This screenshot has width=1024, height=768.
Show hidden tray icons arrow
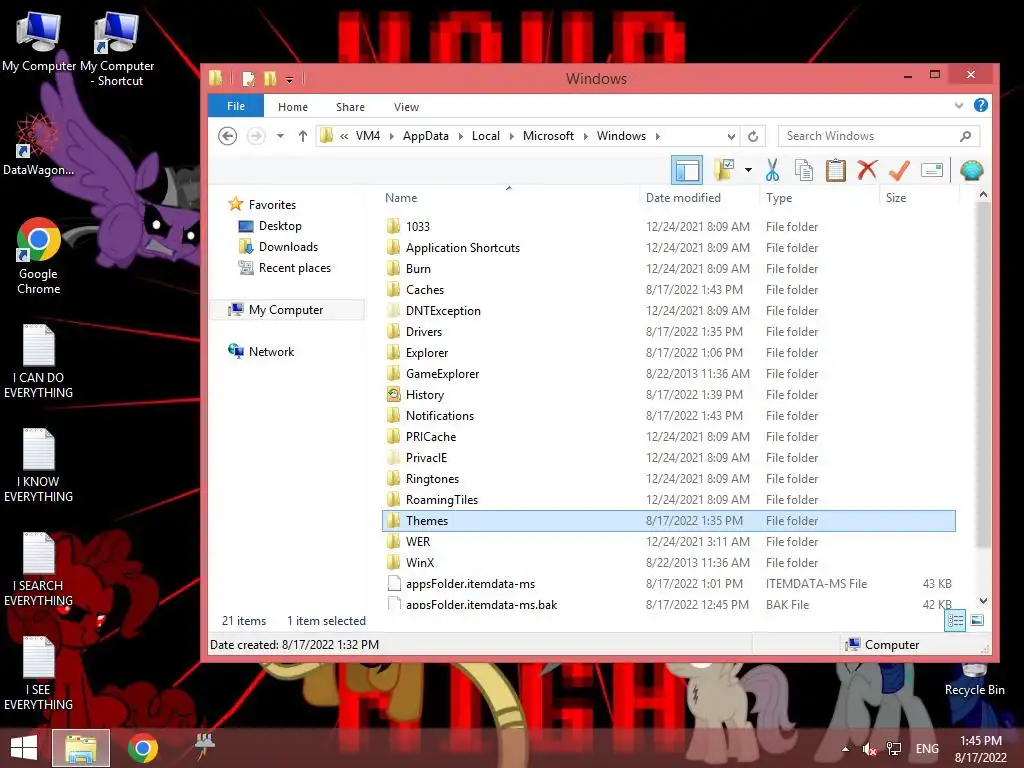(846, 748)
